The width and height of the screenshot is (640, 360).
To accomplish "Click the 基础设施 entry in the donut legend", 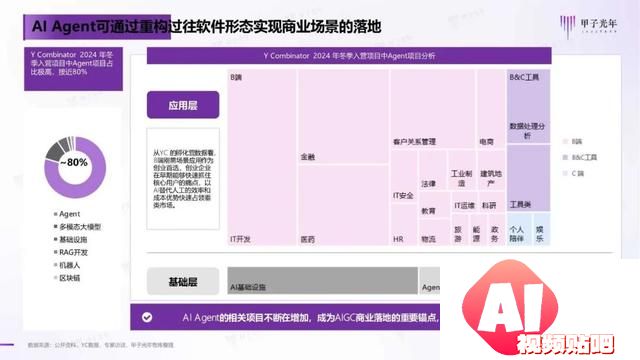I will (71, 240).
